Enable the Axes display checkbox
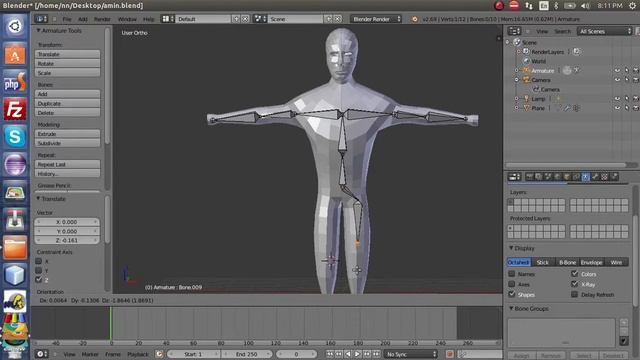Screen dimensions: 640x360 tap(512, 284)
